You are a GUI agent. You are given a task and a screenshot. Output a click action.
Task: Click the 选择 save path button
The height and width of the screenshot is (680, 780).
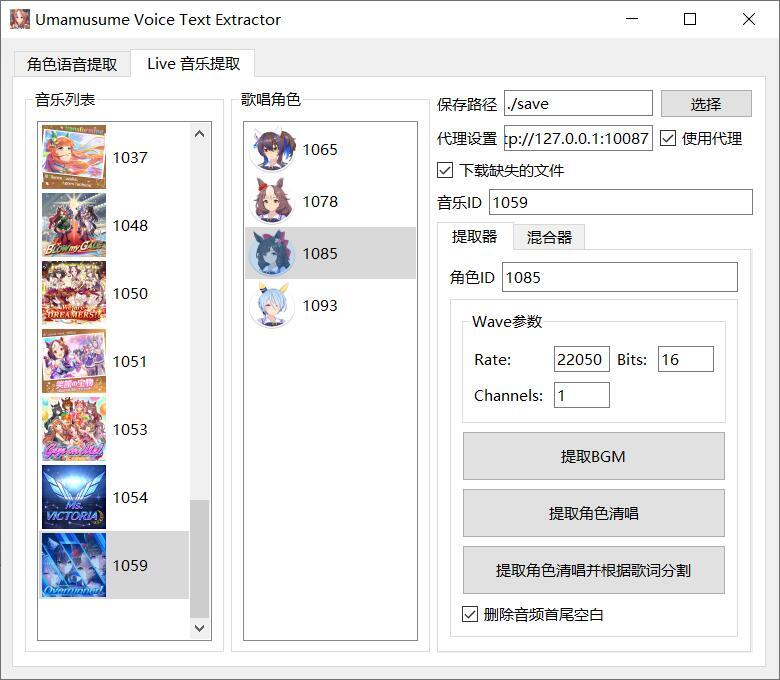(706, 104)
